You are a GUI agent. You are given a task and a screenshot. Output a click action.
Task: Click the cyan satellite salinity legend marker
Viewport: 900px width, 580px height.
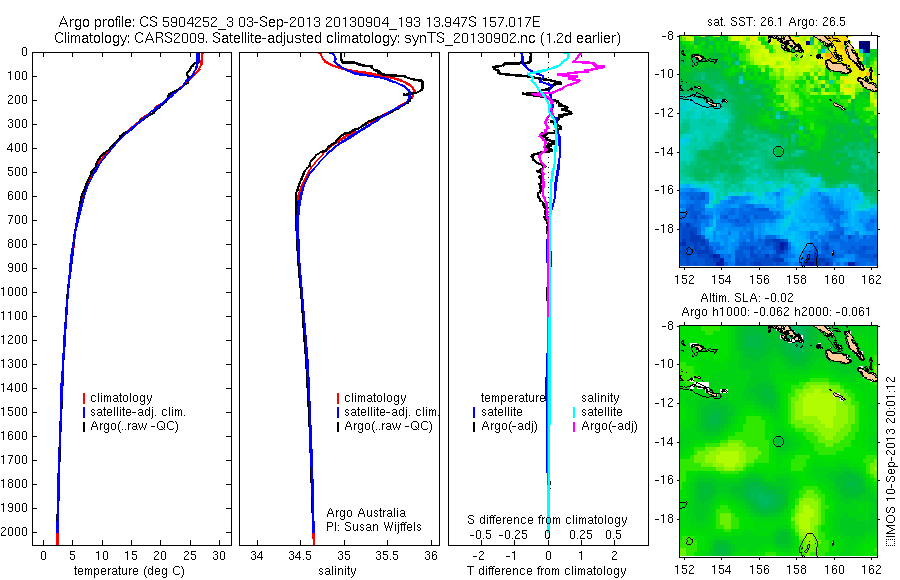click(574, 412)
